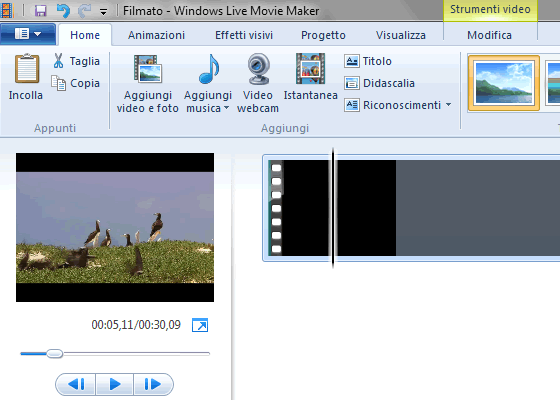Open full screen preview icon
This screenshot has height=400, width=560.
click(200, 325)
